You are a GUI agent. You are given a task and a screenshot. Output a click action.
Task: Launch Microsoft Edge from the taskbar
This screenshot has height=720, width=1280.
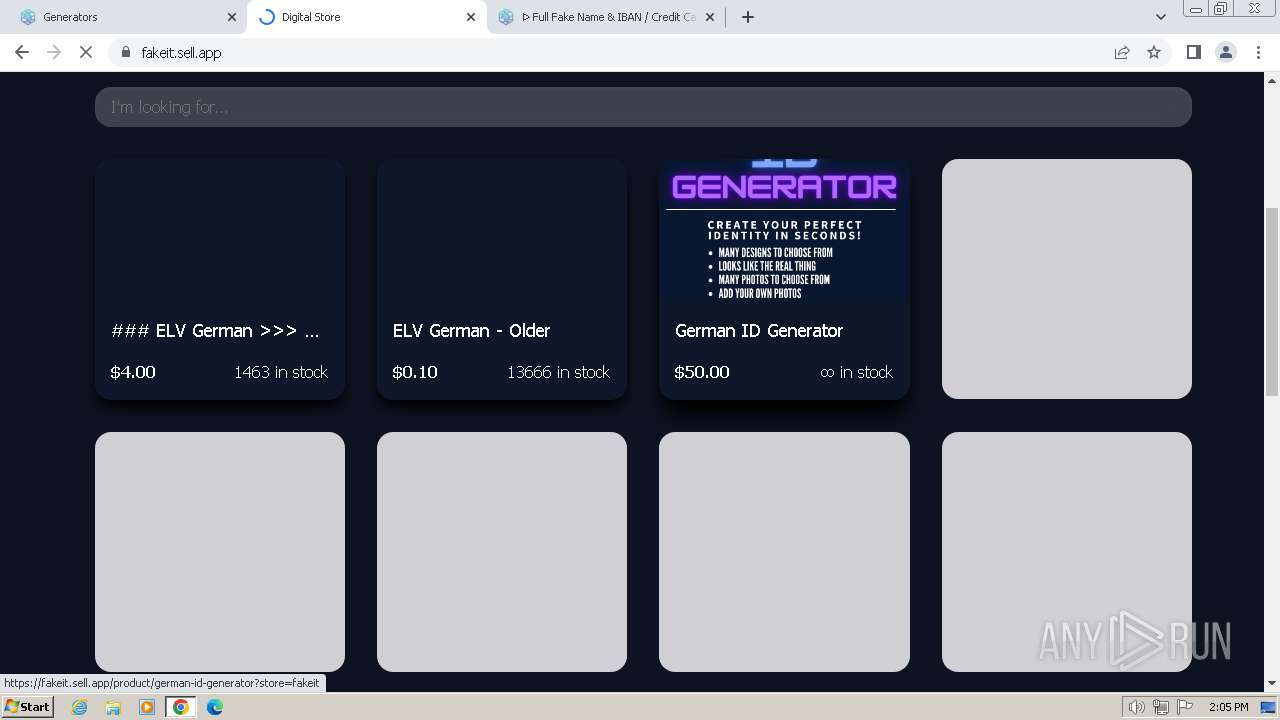point(215,707)
